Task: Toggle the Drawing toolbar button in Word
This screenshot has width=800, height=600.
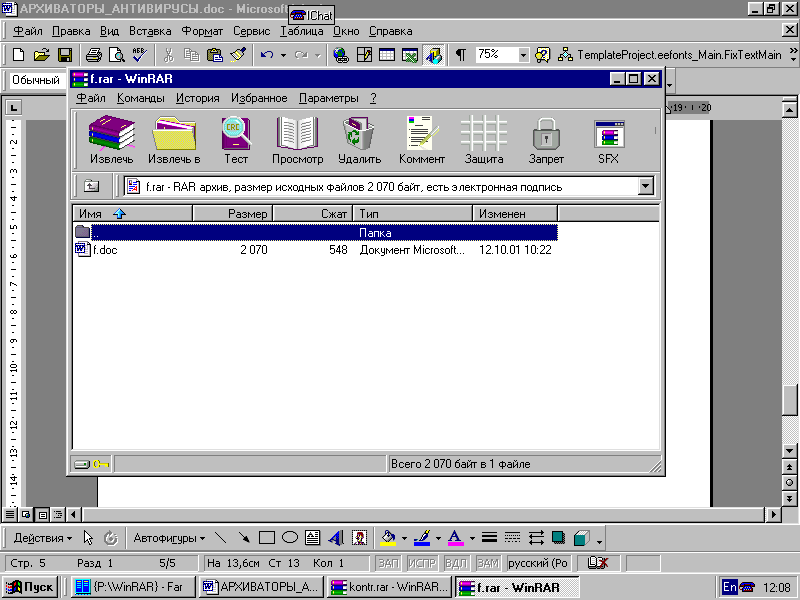Action: tap(434, 55)
